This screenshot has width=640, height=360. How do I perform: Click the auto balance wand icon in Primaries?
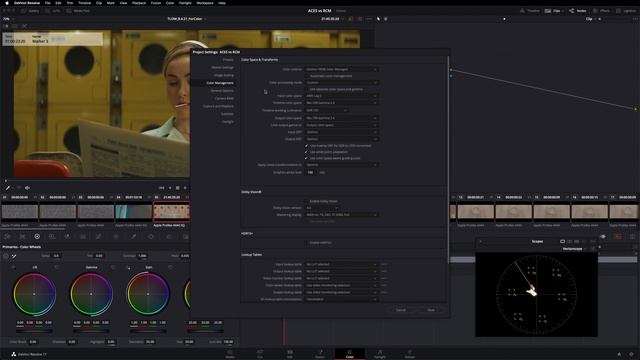[14, 256]
